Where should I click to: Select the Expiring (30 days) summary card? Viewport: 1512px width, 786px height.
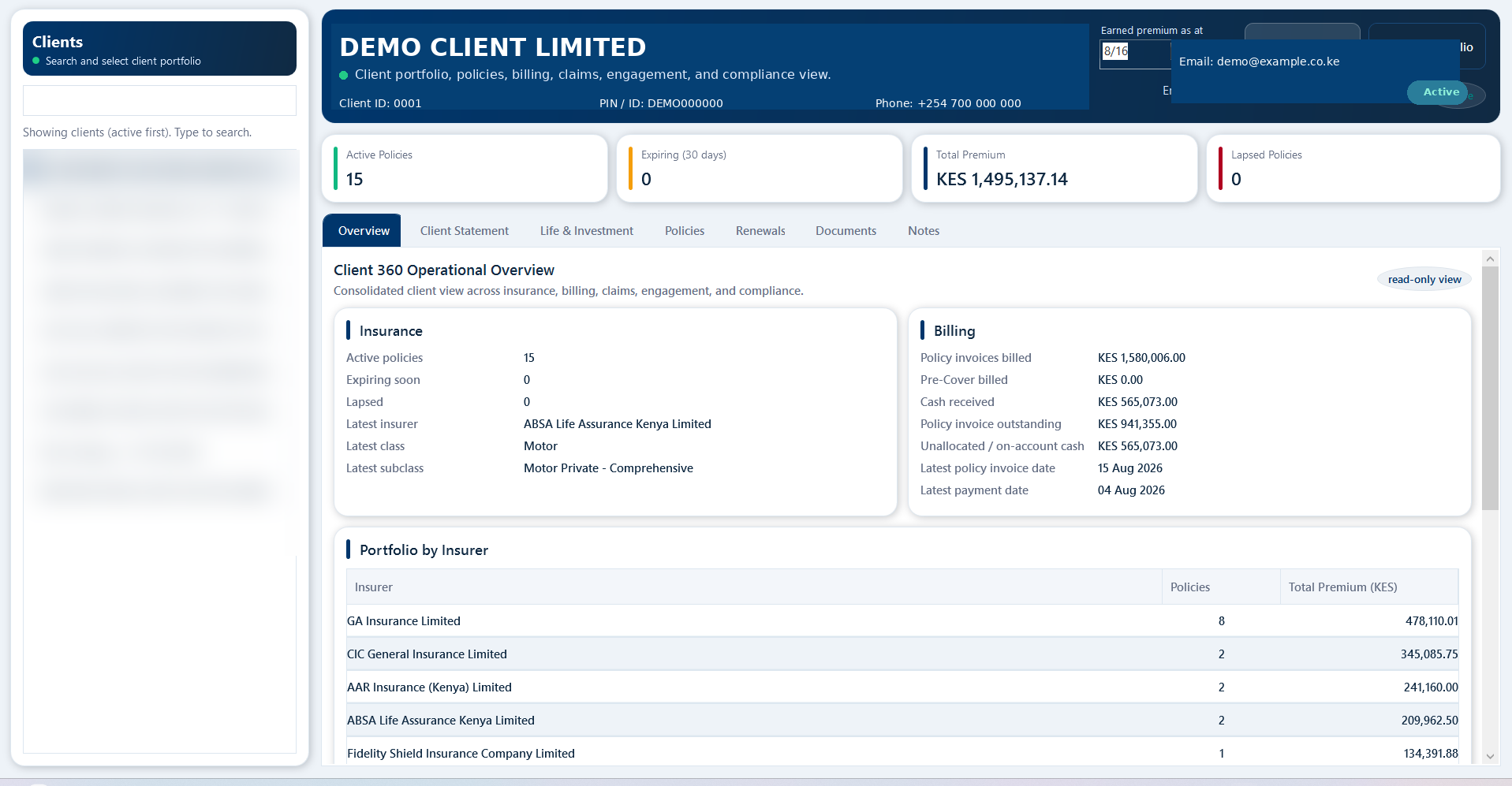760,169
